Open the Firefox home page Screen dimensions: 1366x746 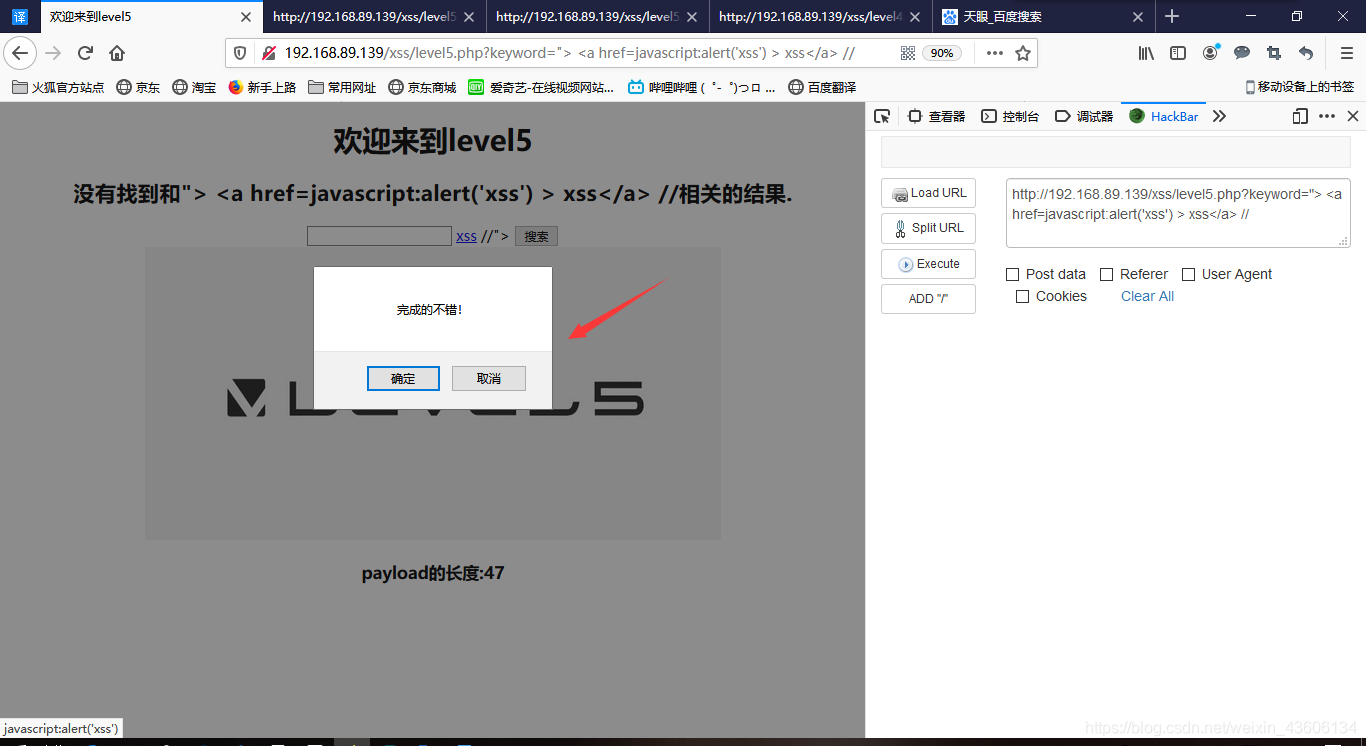point(117,53)
